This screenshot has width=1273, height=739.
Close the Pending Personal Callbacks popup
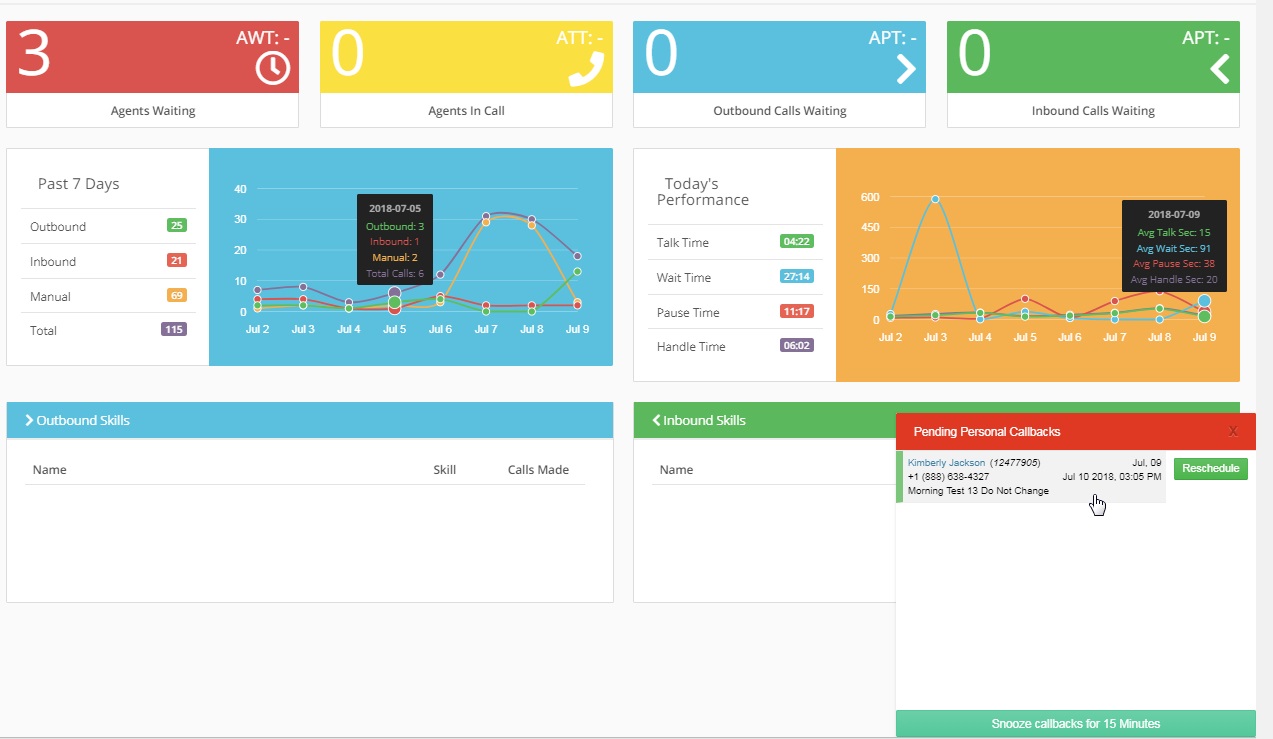[1233, 431]
